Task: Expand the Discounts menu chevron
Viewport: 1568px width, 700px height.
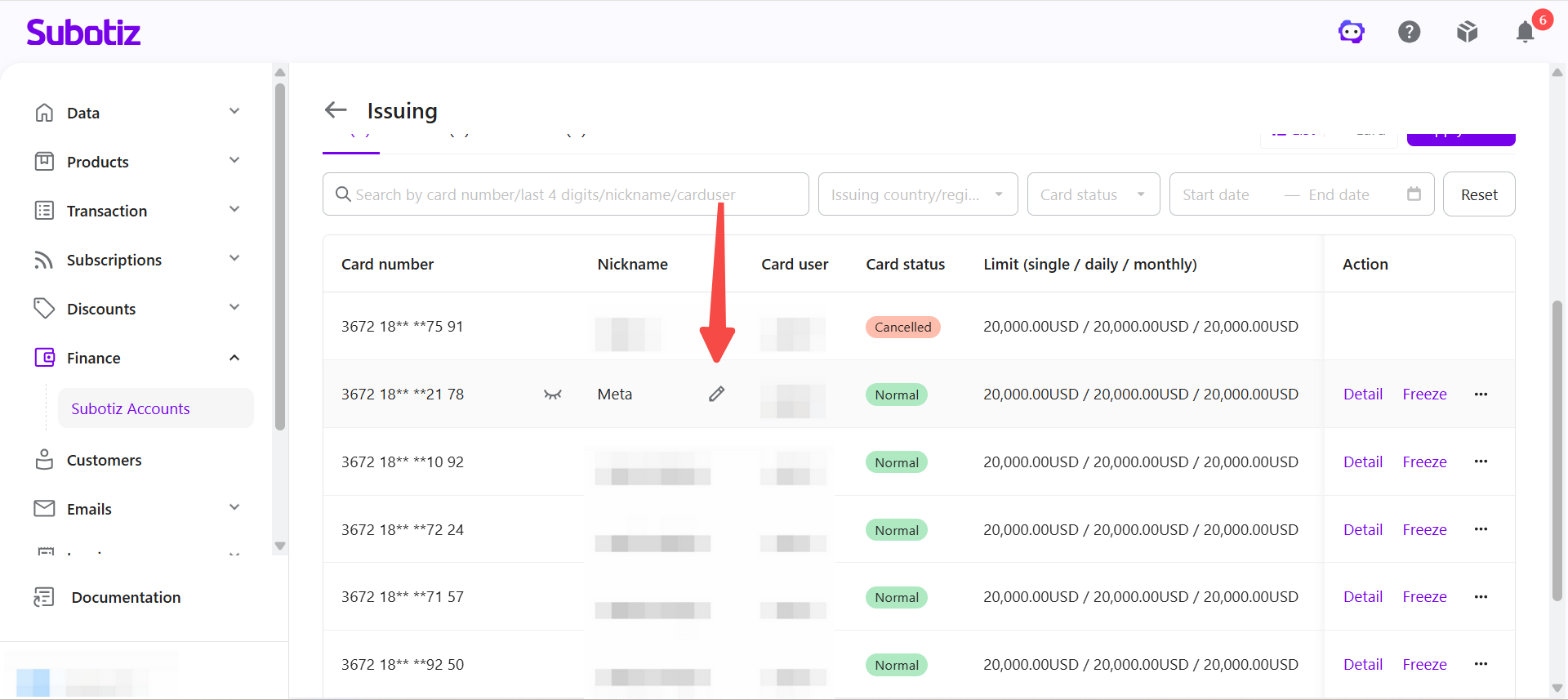Action: (x=234, y=308)
